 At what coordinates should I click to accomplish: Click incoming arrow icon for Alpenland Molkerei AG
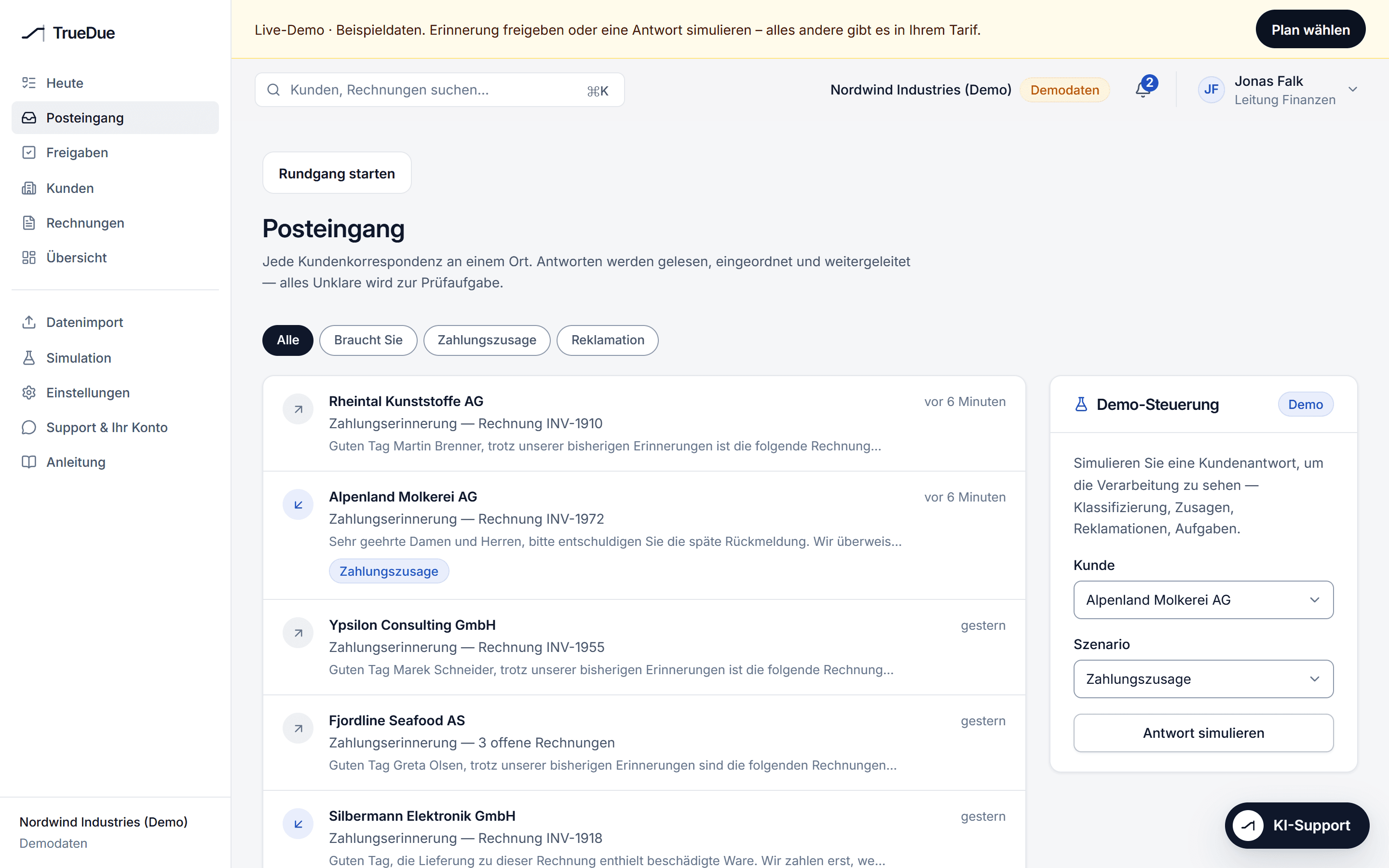[298, 504]
